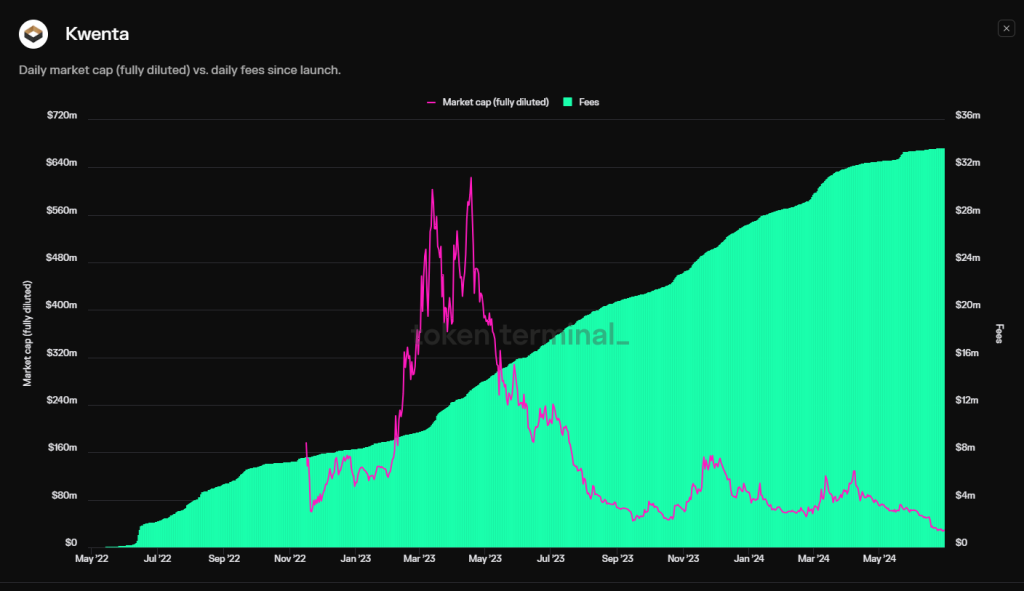Click the $0 label on the left axis
Viewport: 1024px width, 591px height.
tap(69, 543)
